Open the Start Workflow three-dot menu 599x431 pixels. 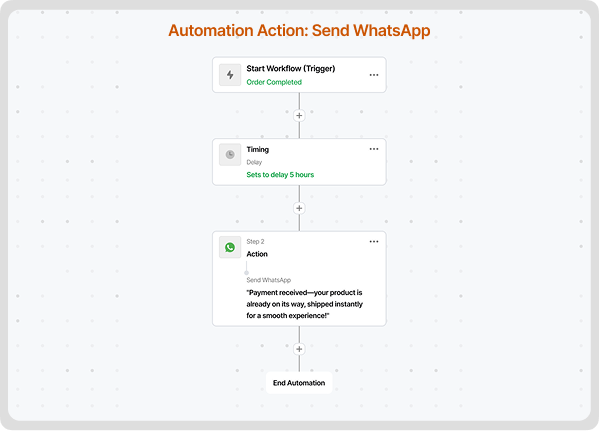coord(374,75)
